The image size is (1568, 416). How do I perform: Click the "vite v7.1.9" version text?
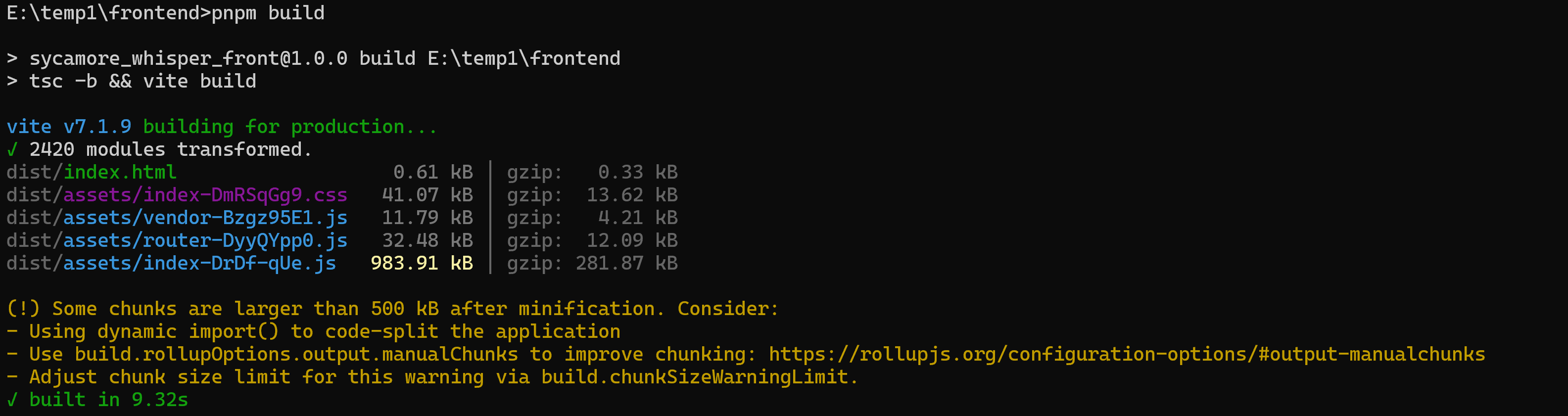pyautogui.click(x=69, y=127)
